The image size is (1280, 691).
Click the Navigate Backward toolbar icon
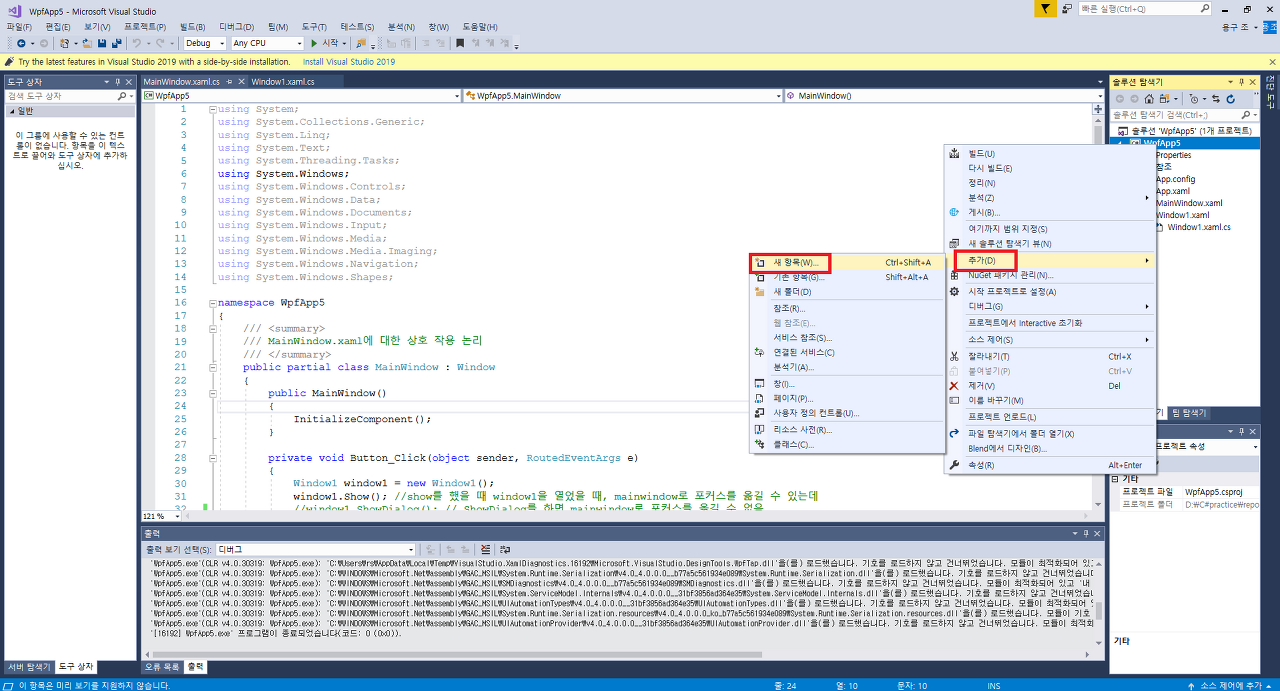[21, 43]
